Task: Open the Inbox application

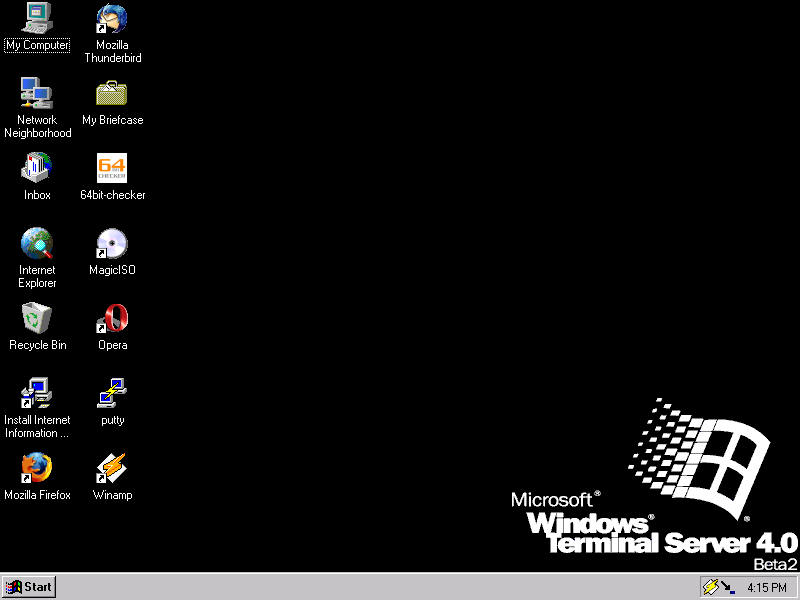Action: [37, 168]
